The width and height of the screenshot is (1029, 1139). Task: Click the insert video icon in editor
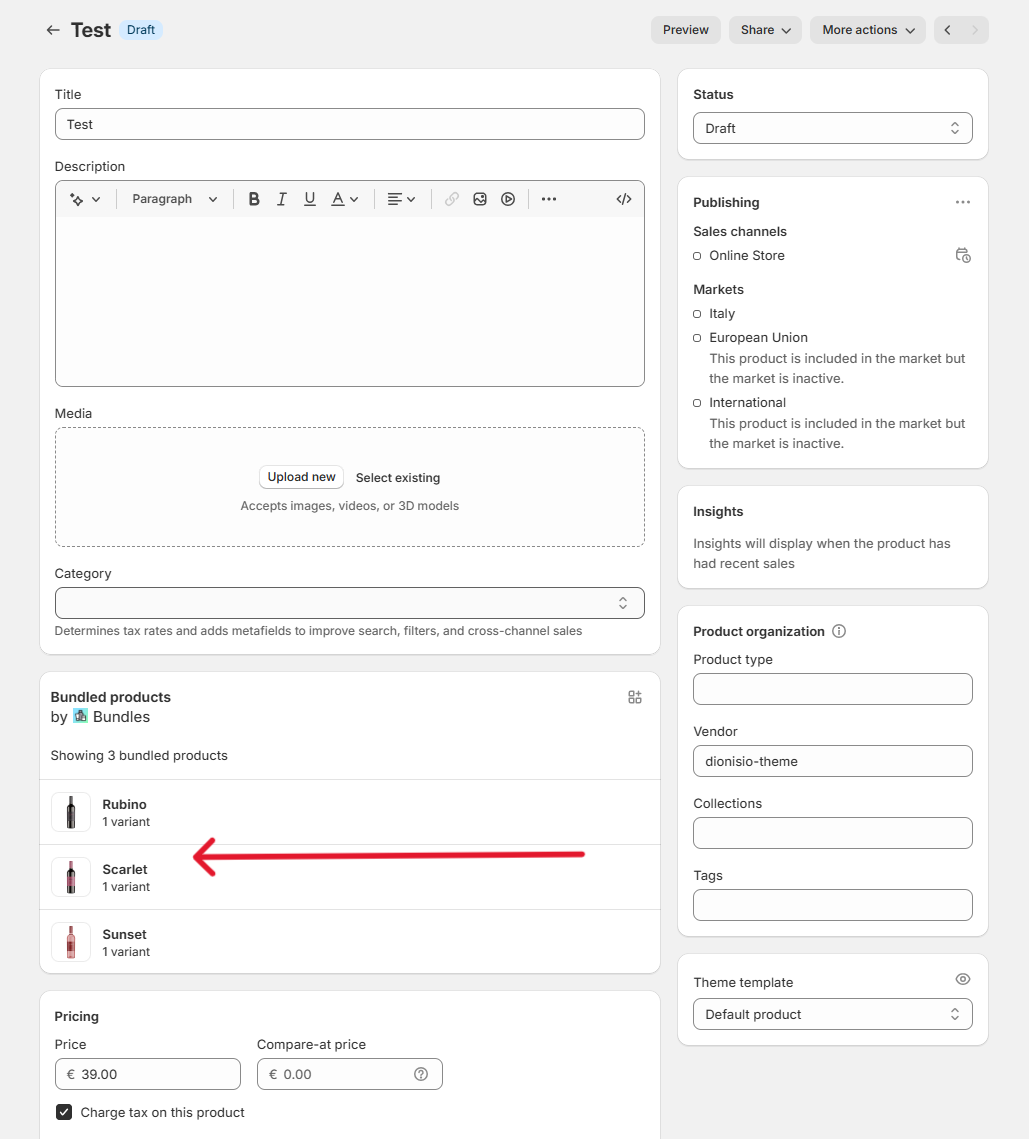pyautogui.click(x=508, y=199)
